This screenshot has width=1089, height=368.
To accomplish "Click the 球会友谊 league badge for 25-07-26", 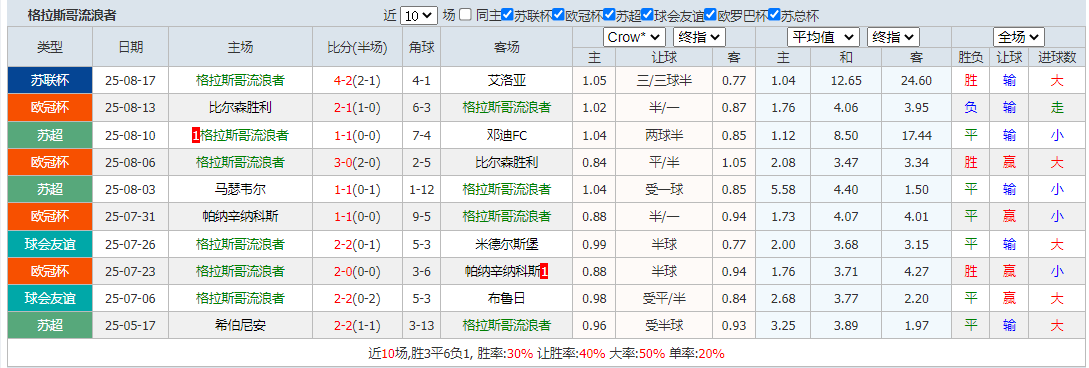I will coord(50,244).
